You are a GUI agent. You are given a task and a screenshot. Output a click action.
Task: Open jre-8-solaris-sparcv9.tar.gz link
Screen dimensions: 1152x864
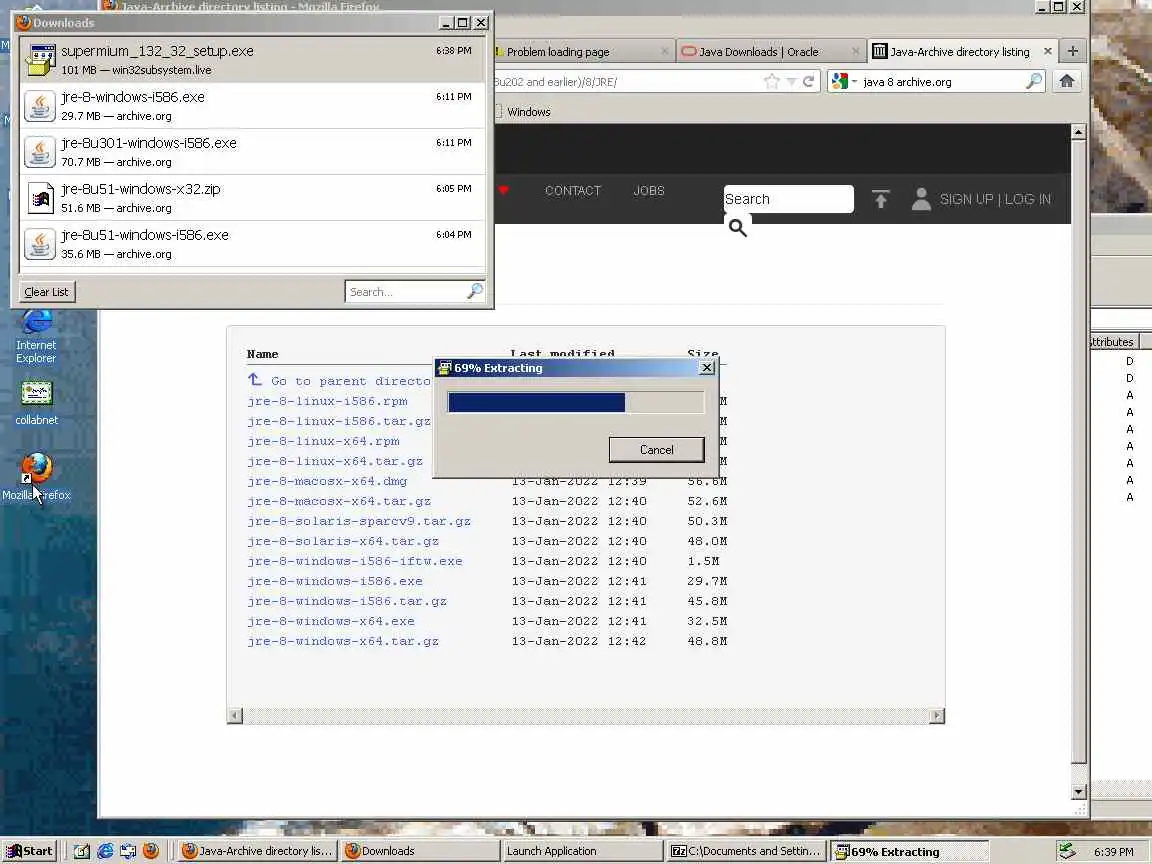tap(359, 521)
